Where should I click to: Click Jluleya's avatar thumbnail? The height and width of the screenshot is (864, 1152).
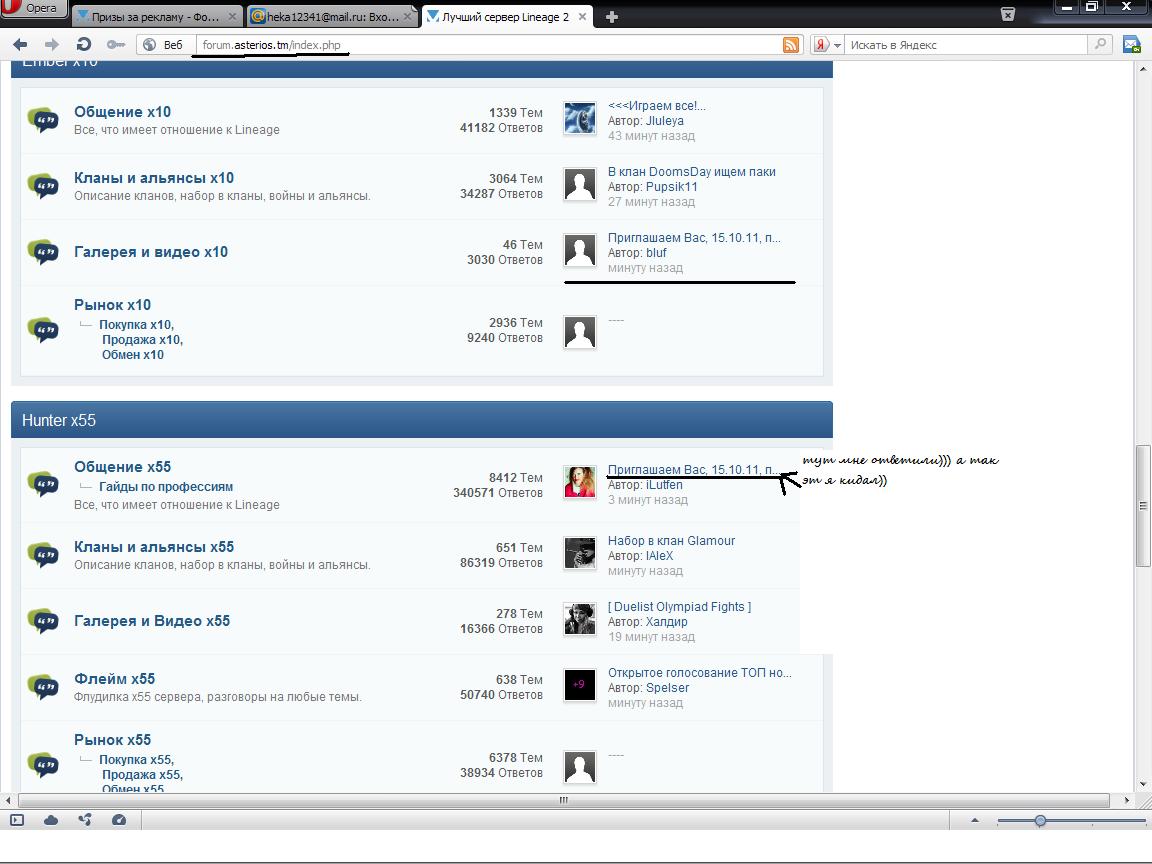pos(580,118)
